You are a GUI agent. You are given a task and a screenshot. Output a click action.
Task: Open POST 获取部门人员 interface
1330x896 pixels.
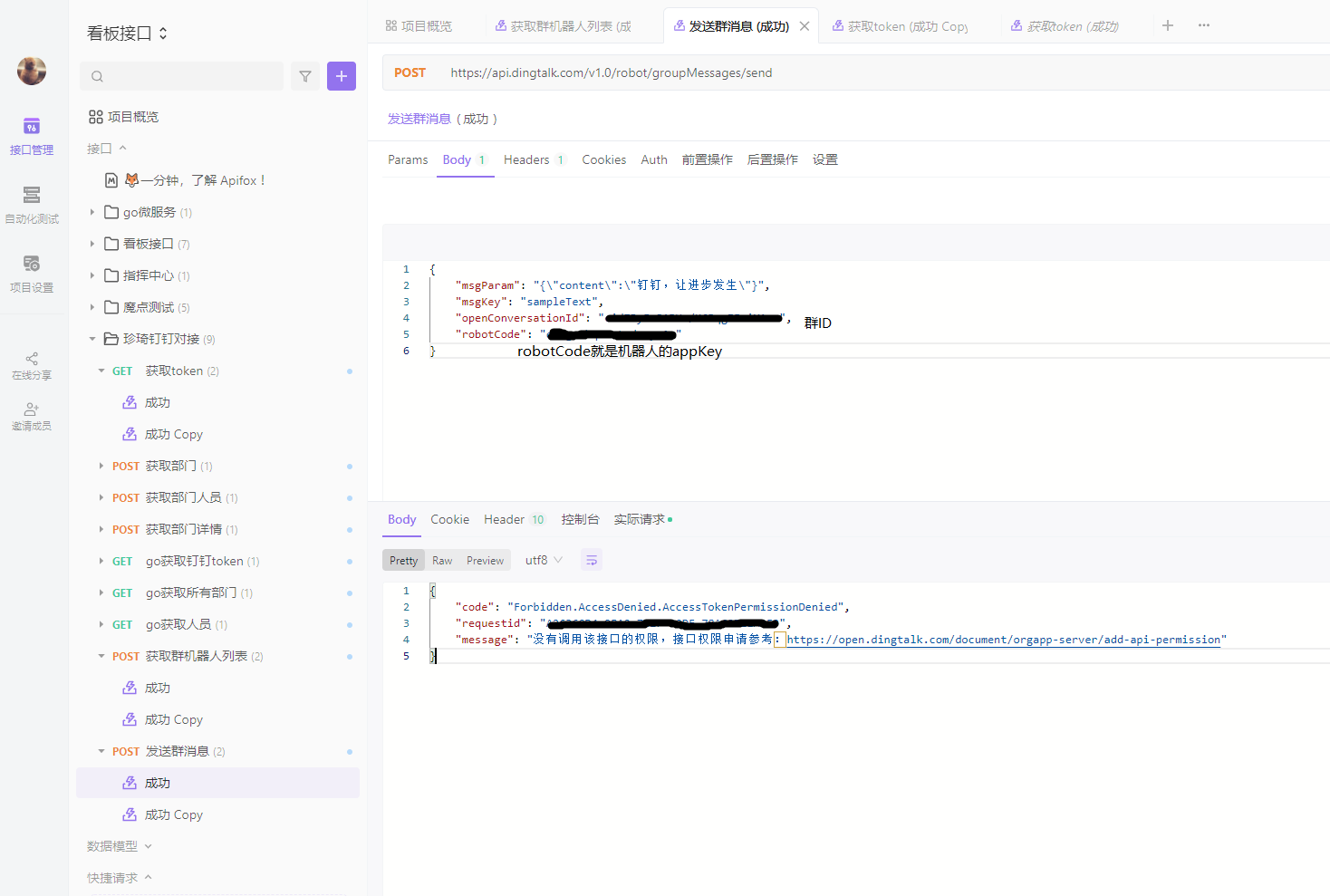(x=175, y=497)
